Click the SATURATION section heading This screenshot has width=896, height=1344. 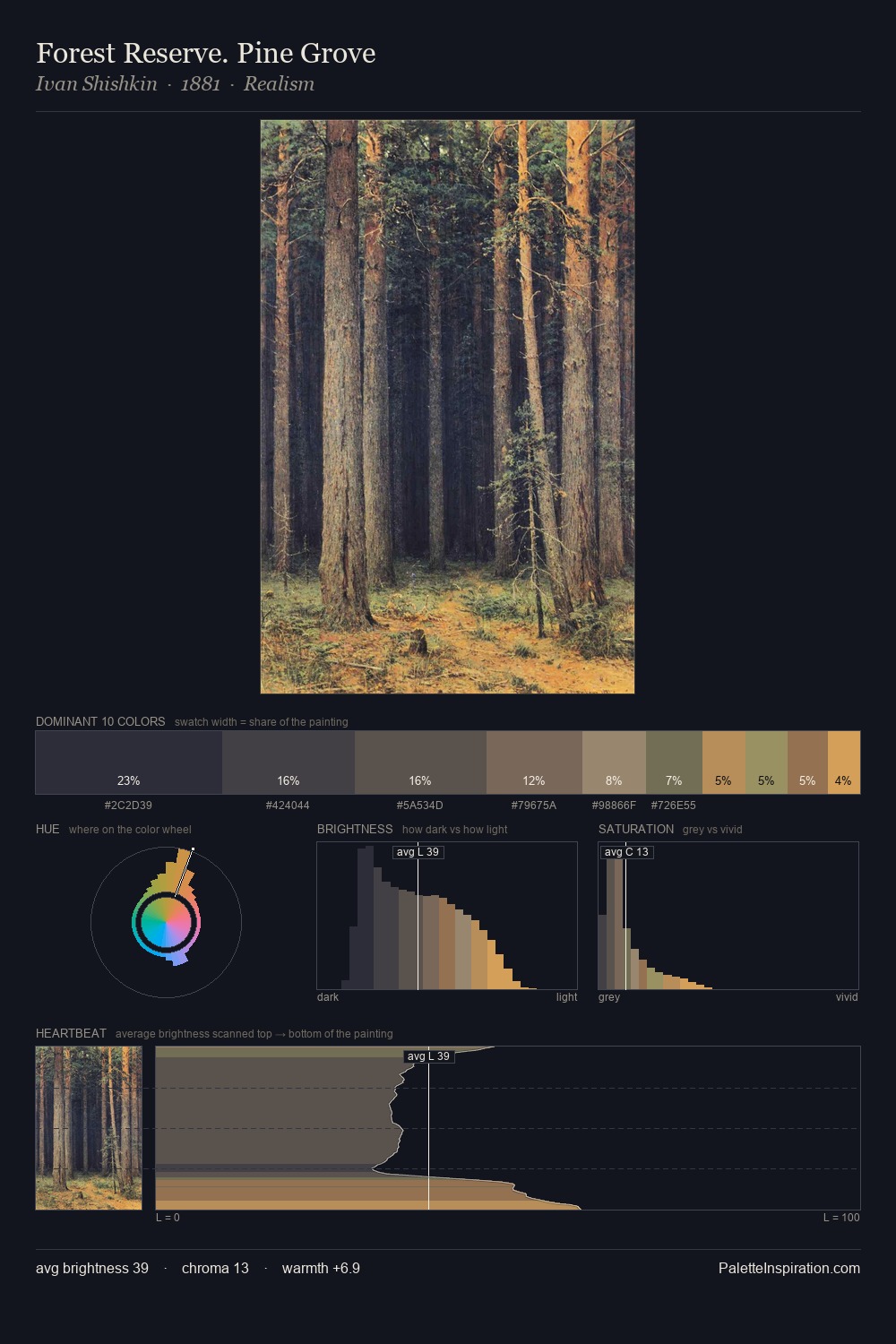click(x=636, y=829)
